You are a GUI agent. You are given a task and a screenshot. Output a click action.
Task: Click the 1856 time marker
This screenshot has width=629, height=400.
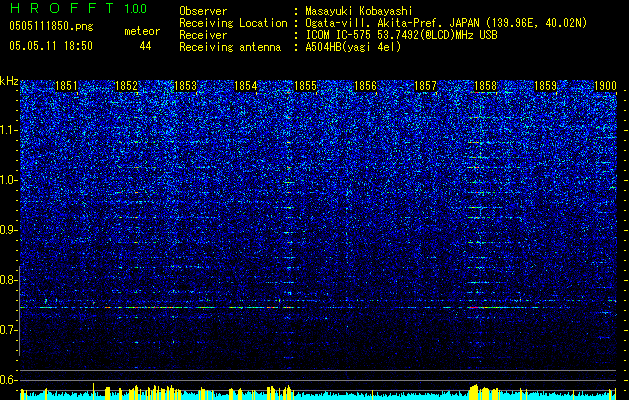[365, 86]
